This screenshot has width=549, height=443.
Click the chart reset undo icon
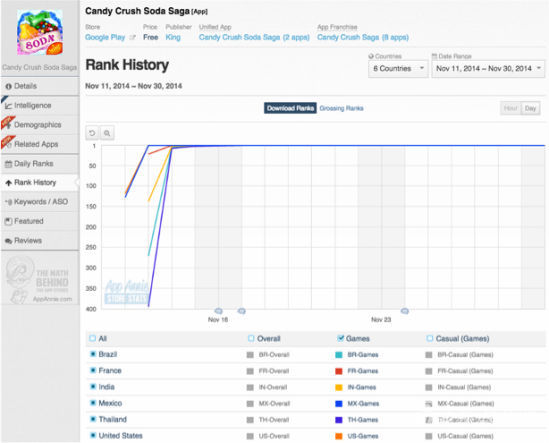92,133
